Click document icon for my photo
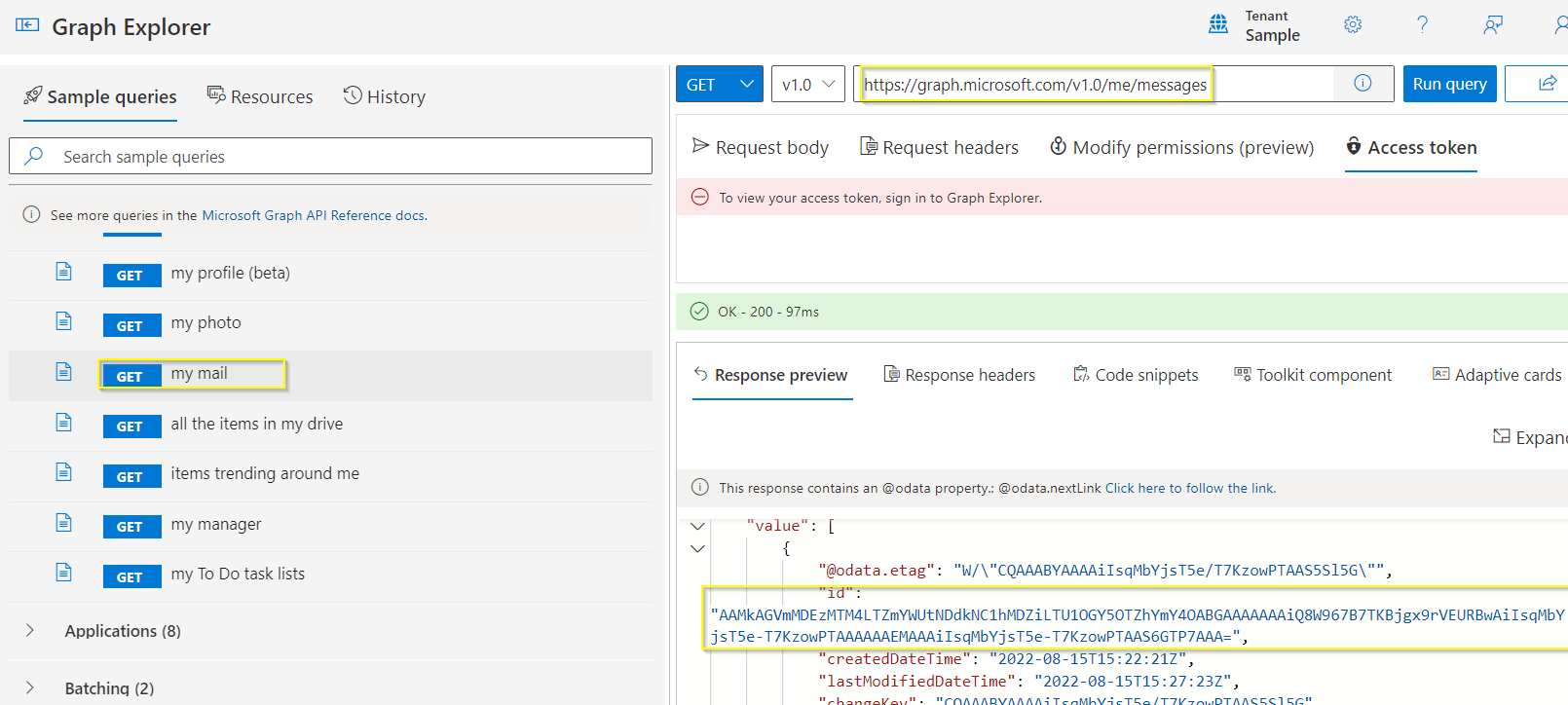The image size is (1568, 705). (63, 321)
